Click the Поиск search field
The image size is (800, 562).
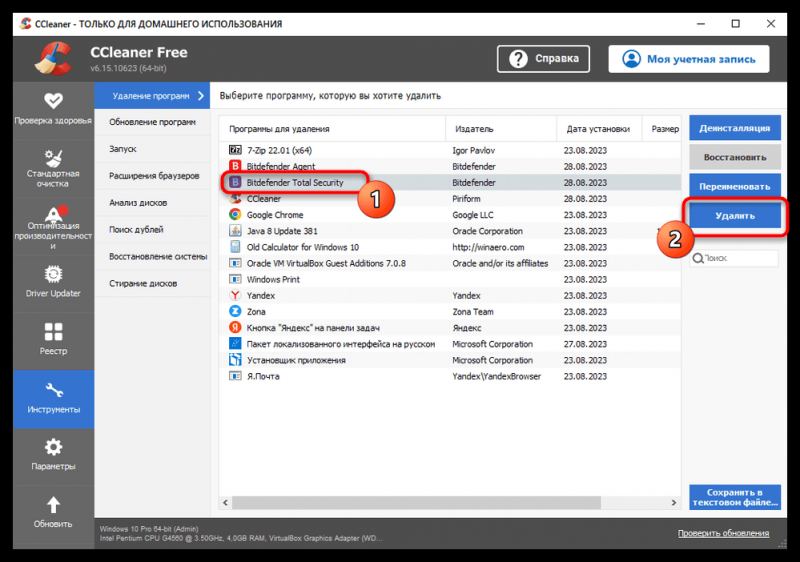735,258
